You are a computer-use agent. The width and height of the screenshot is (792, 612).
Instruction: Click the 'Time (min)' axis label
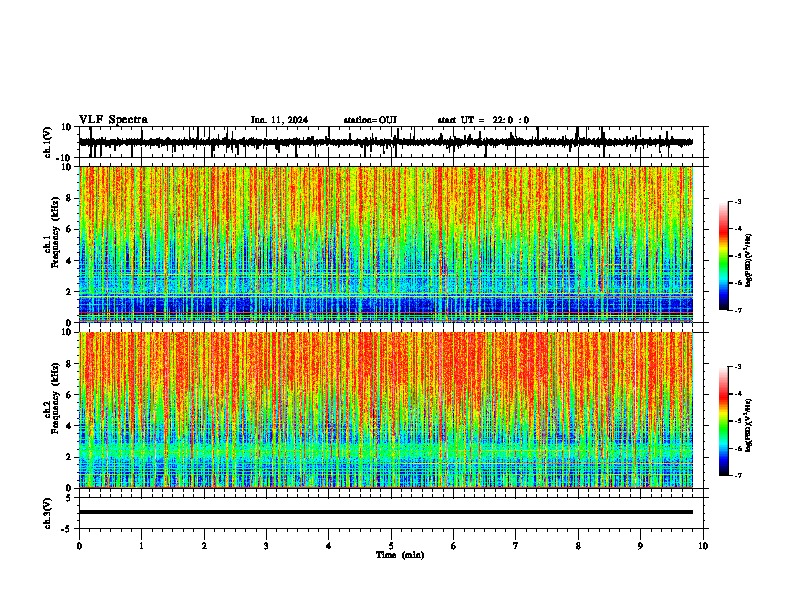pyautogui.click(x=400, y=555)
